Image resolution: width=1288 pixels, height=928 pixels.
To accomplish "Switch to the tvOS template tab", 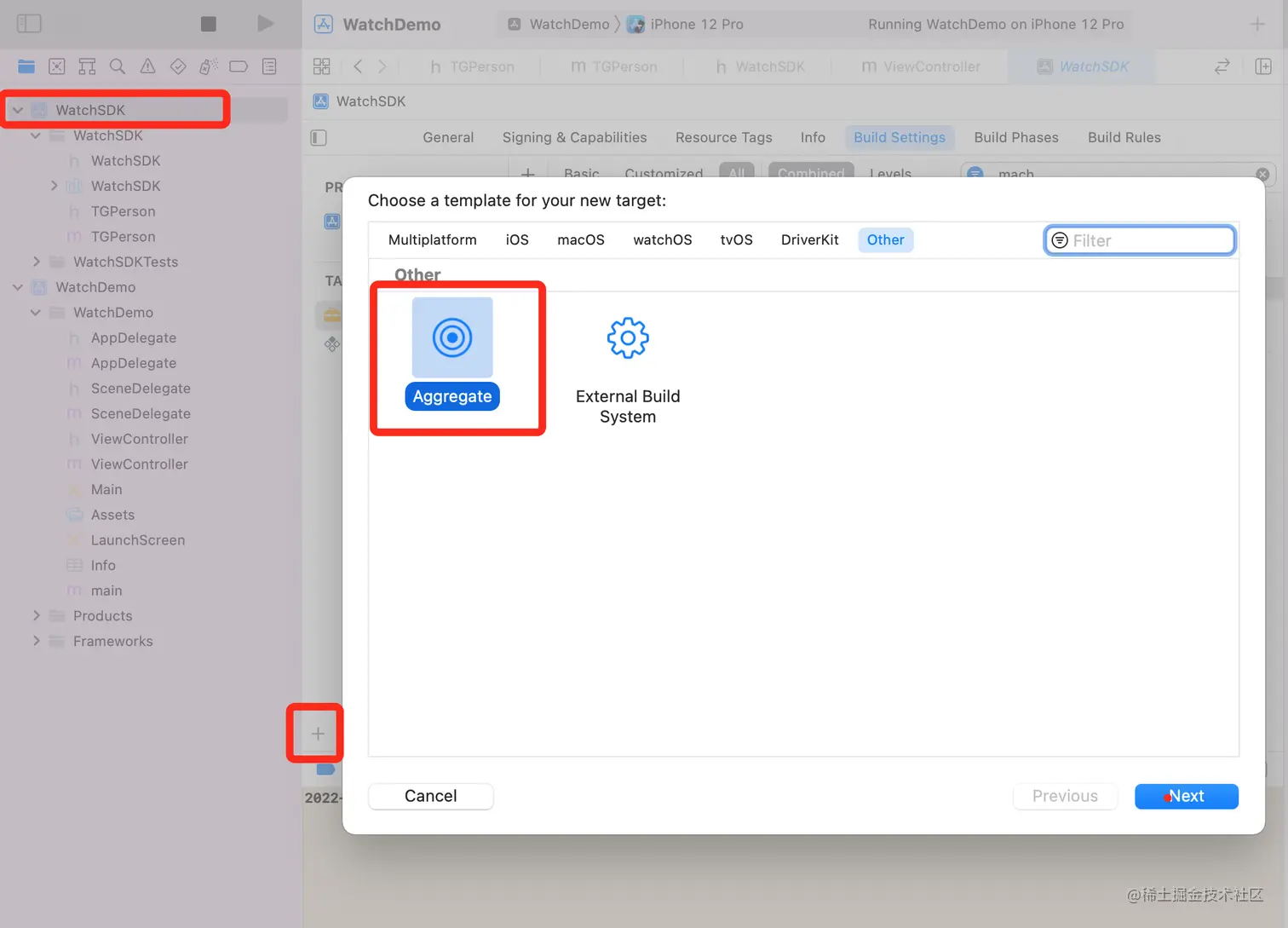I will point(736,240).
